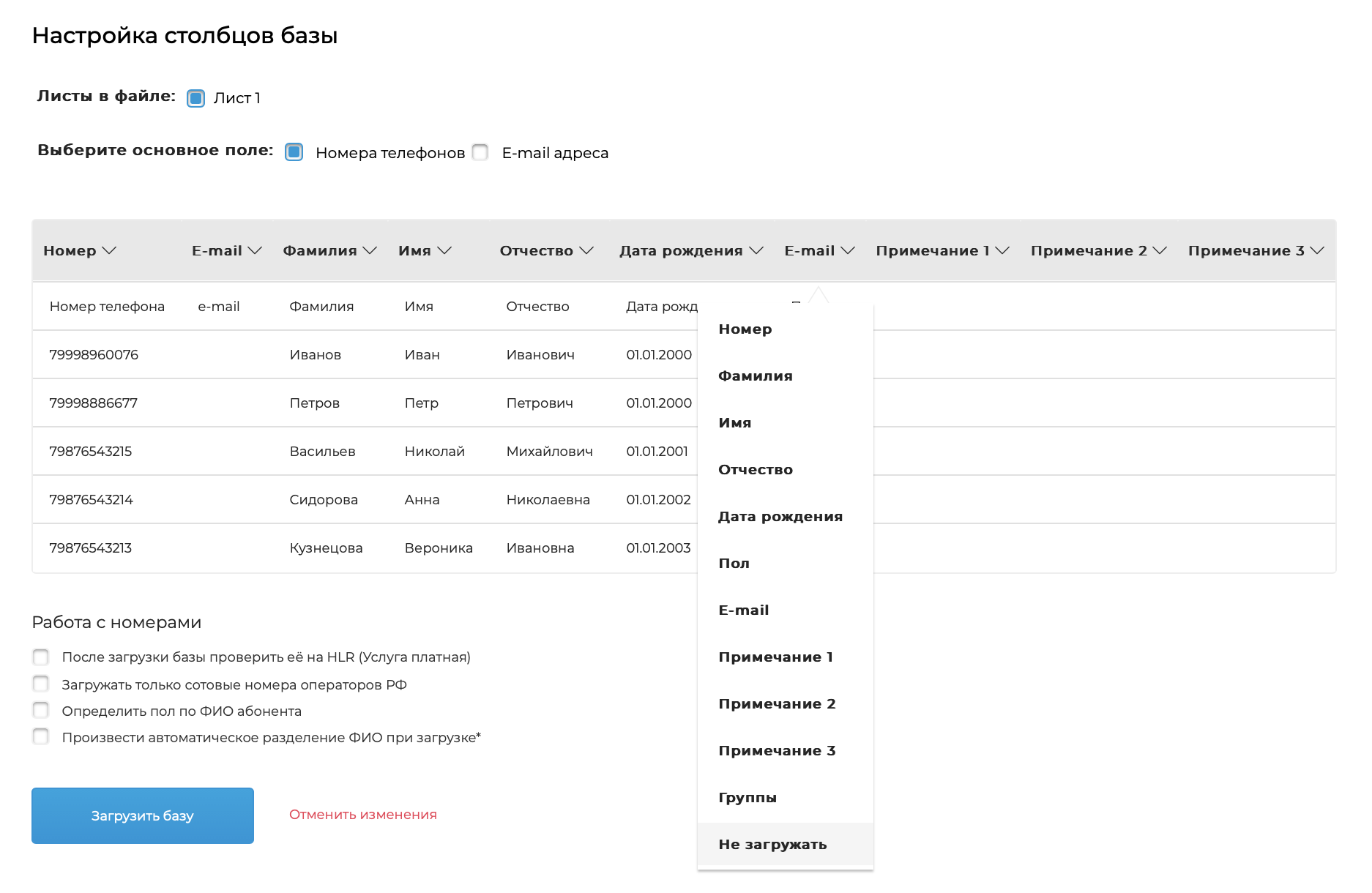Enable gender detection by subscriber name
The image size is (1372, 893).
click(x=41, y=711)
